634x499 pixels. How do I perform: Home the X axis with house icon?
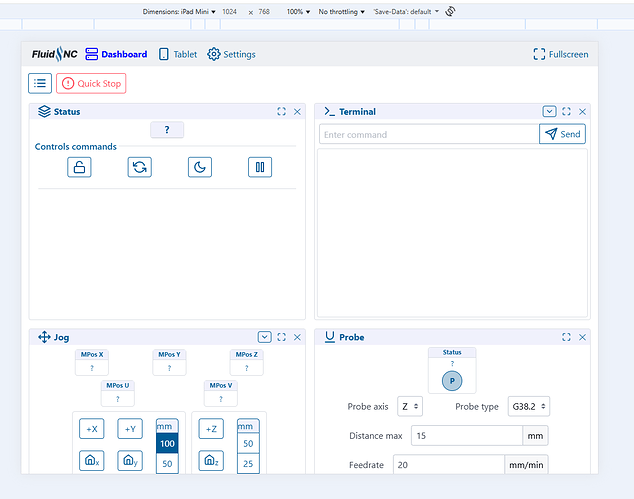[x=92, y=461]
